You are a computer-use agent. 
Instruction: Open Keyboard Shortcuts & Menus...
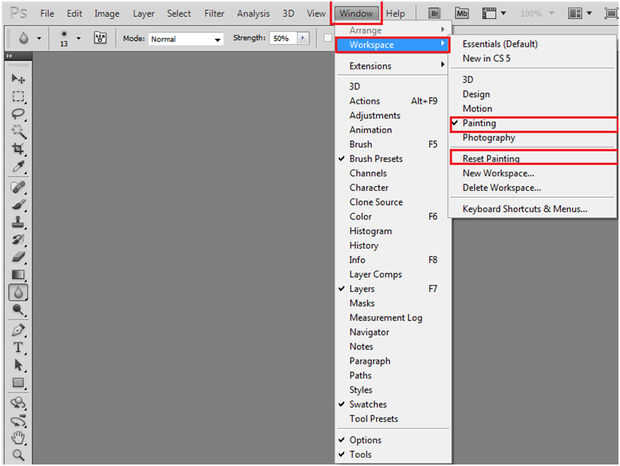coord(532,209)
